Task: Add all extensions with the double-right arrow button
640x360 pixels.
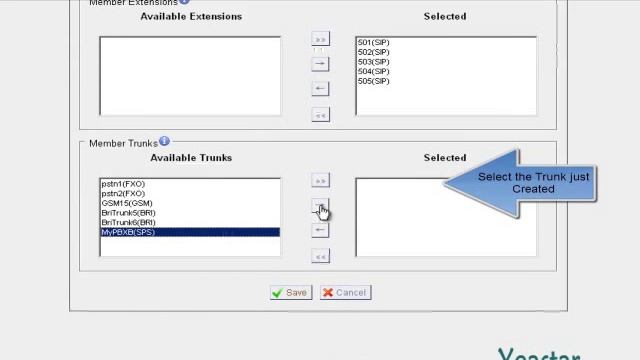Action: (320, 39)
